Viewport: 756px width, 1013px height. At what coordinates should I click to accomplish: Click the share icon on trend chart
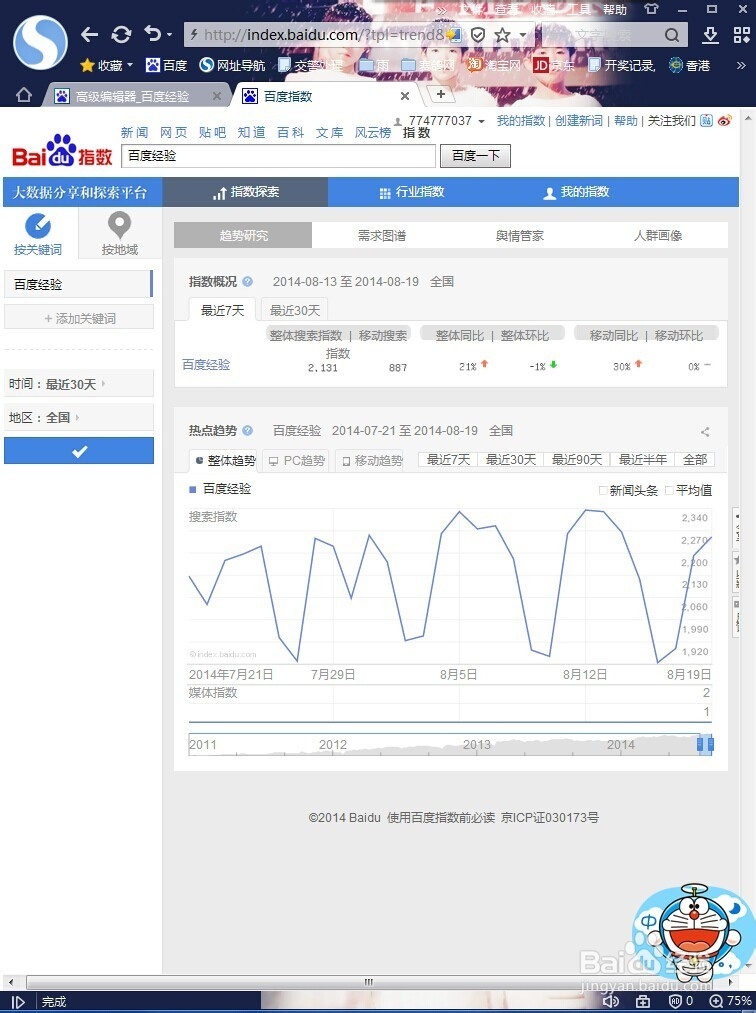[705, 432]
